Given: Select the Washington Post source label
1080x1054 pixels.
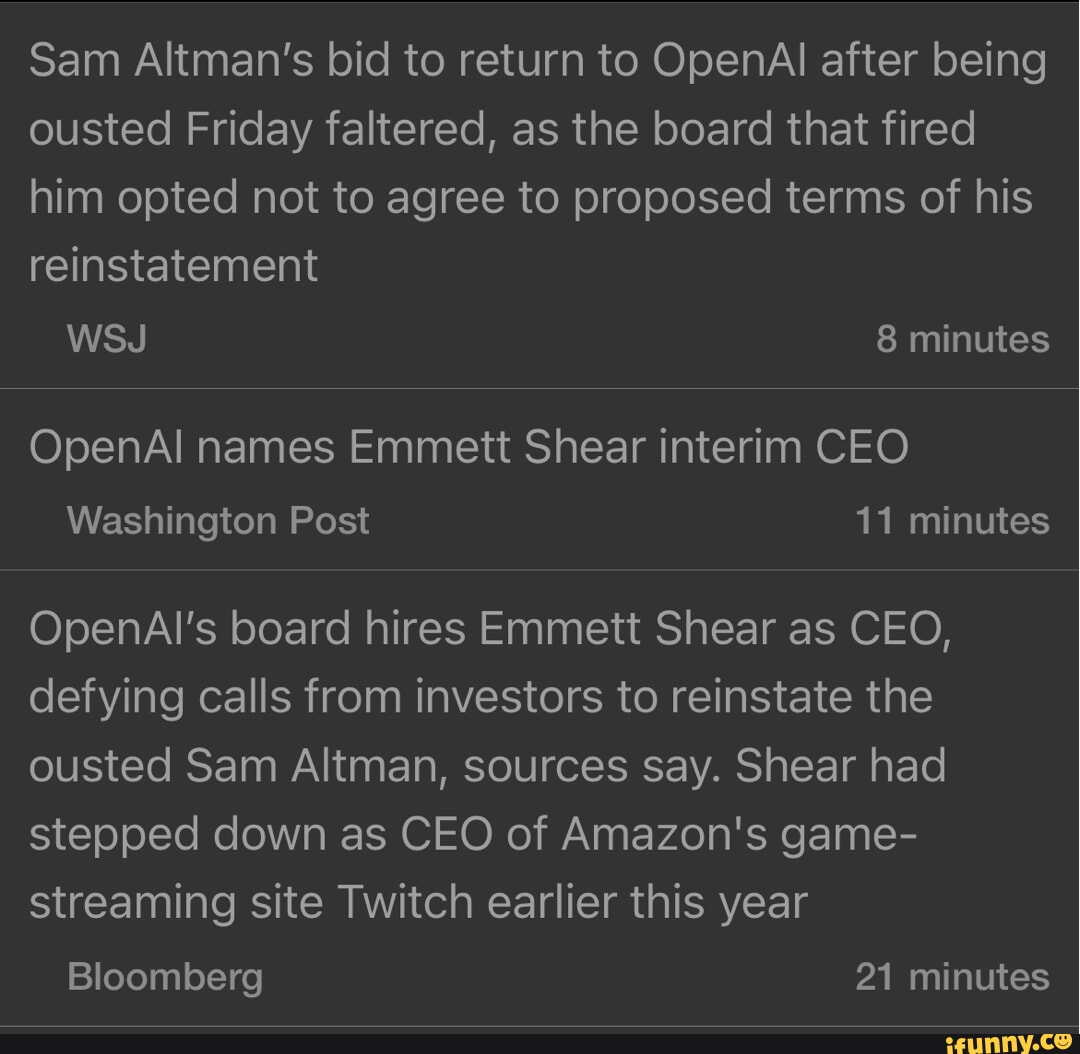Looking at the screenshot, I should [x=218, y=521].
